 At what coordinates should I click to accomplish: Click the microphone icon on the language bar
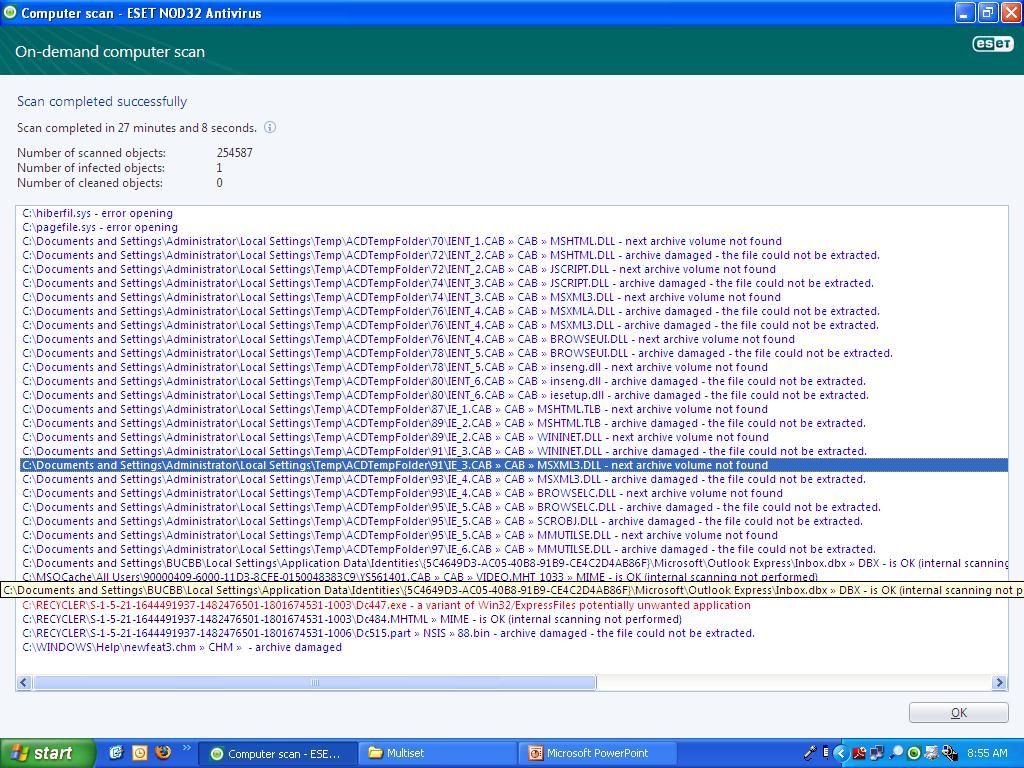[810, 753]
